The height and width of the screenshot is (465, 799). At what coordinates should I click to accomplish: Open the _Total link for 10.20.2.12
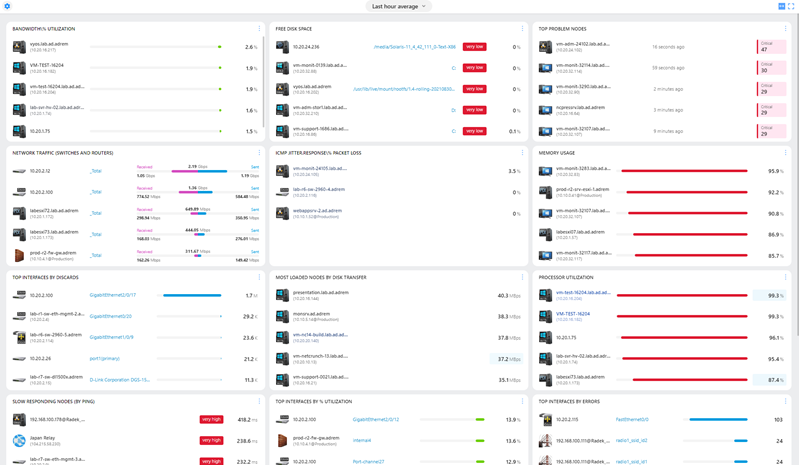[x=96, y=171]
